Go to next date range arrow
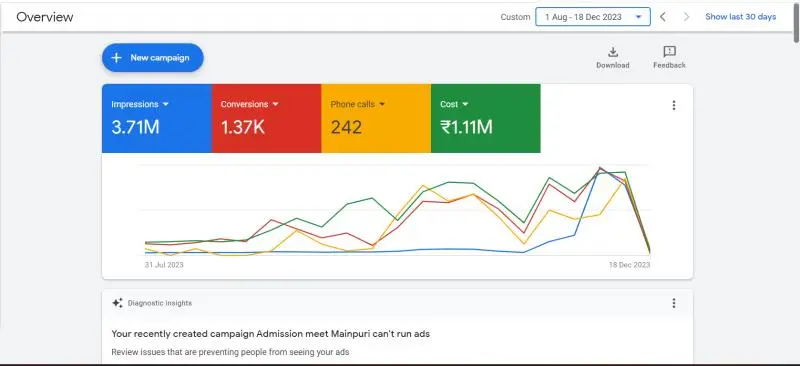The height and width of the screenshot is (366, 800). click(686, 17)
